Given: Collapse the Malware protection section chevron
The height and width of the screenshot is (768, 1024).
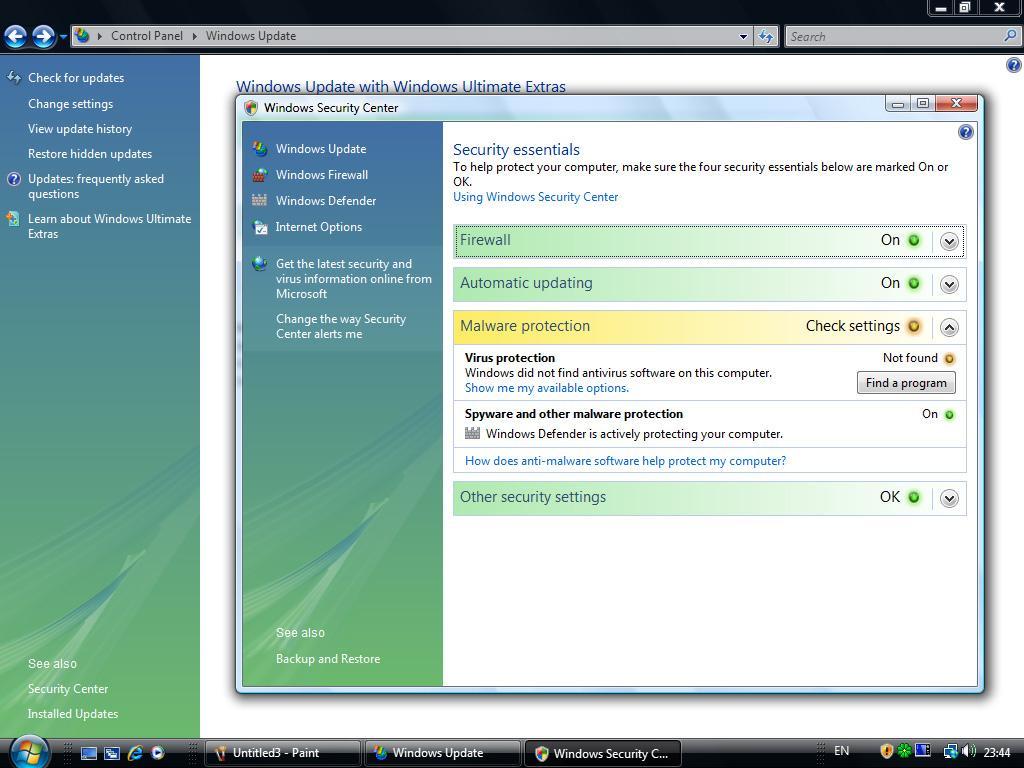Looking at the screenshot, I should point(949,328).
